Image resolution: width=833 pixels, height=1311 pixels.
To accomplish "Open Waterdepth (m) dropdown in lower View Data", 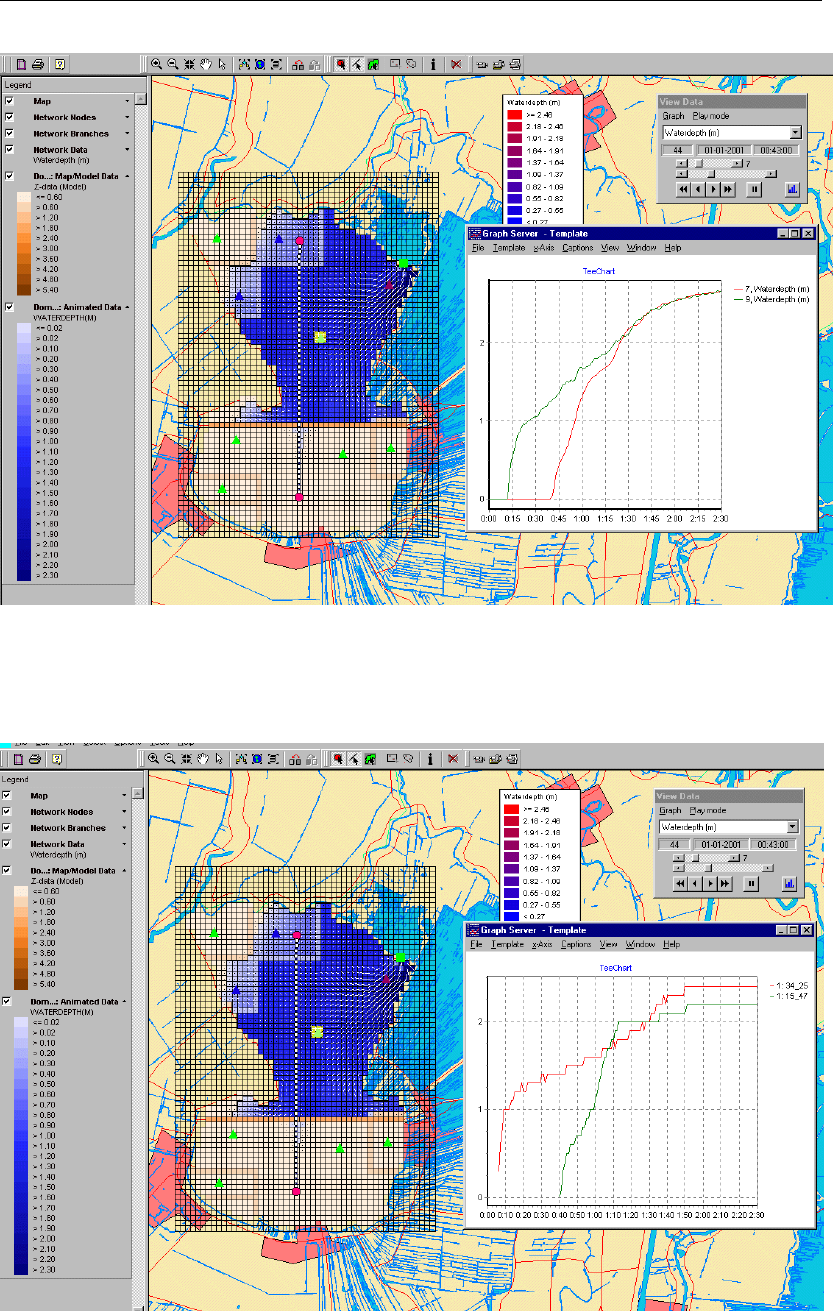I will 795,827.
